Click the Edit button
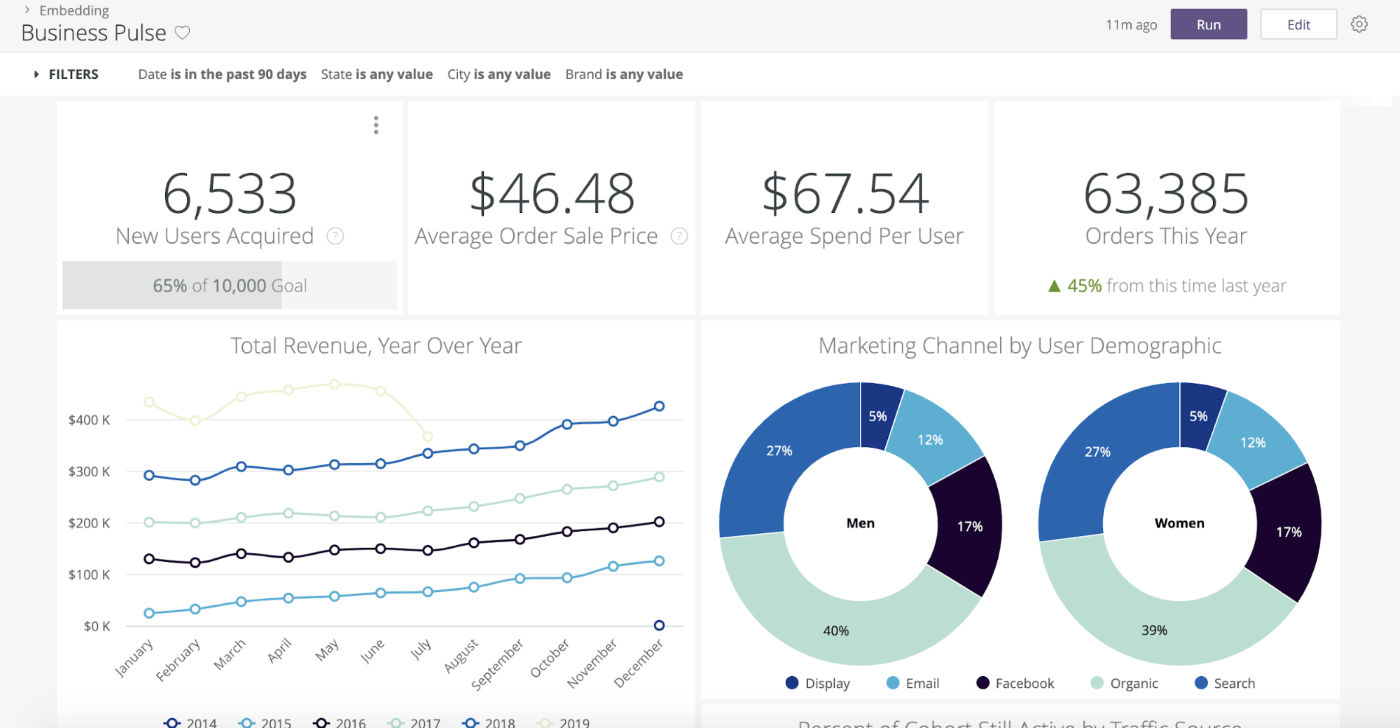Image resolution: width=1400 pixels, height=728 pixels. coord(1298,23)
